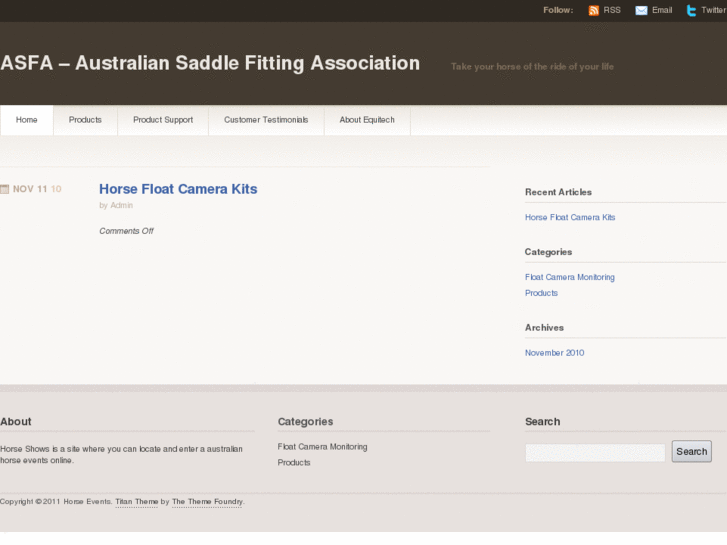The height and width of the screenshot is (545, 727).
Task: Focus the footer search text field
Action: [x=595, y=453]
